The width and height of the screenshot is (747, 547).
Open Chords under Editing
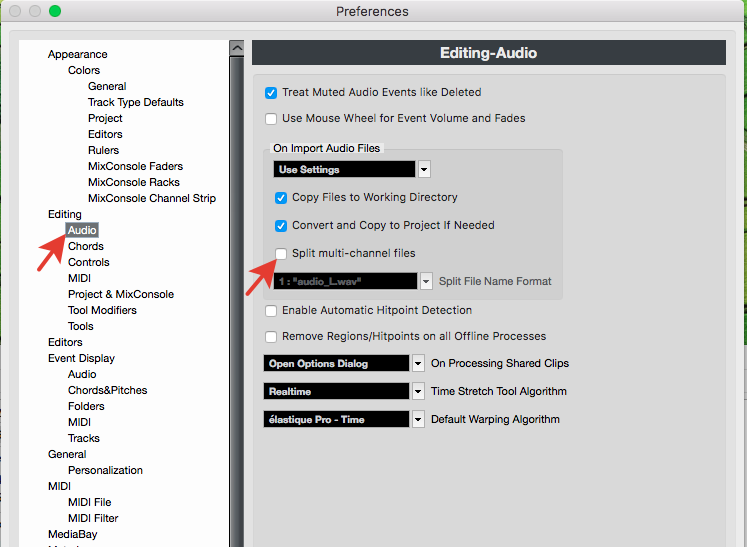coord(86,246)
